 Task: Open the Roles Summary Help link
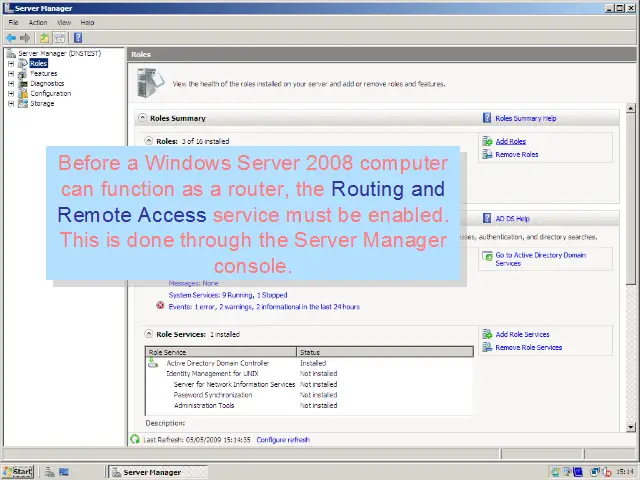[x=526, y=118]
